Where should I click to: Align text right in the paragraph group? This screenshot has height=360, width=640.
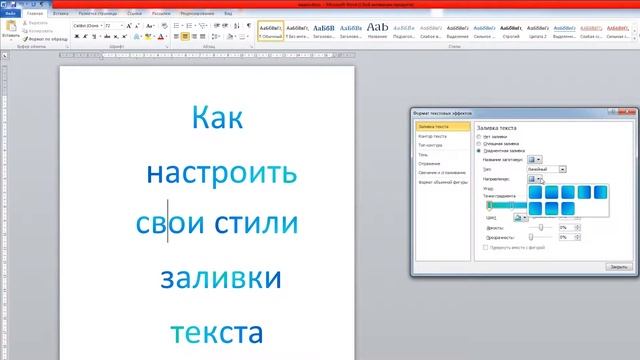pos(194,37)
